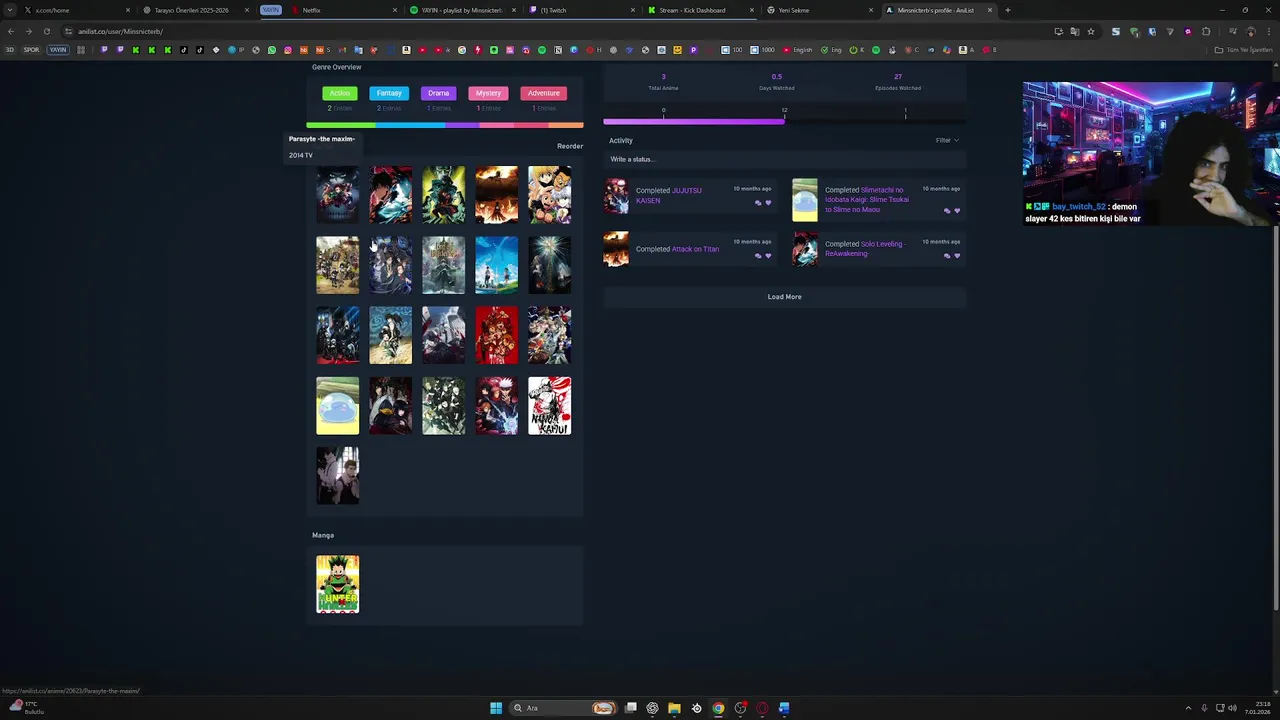1280x720 pixels.
Task: Open the WhatsApp bookmark icon
Action: (271, 50)
